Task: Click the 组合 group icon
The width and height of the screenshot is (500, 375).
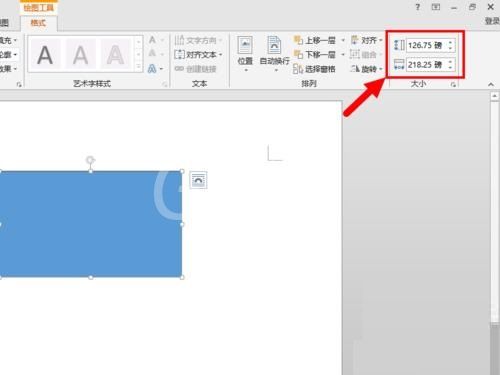Action: (355, 54)
